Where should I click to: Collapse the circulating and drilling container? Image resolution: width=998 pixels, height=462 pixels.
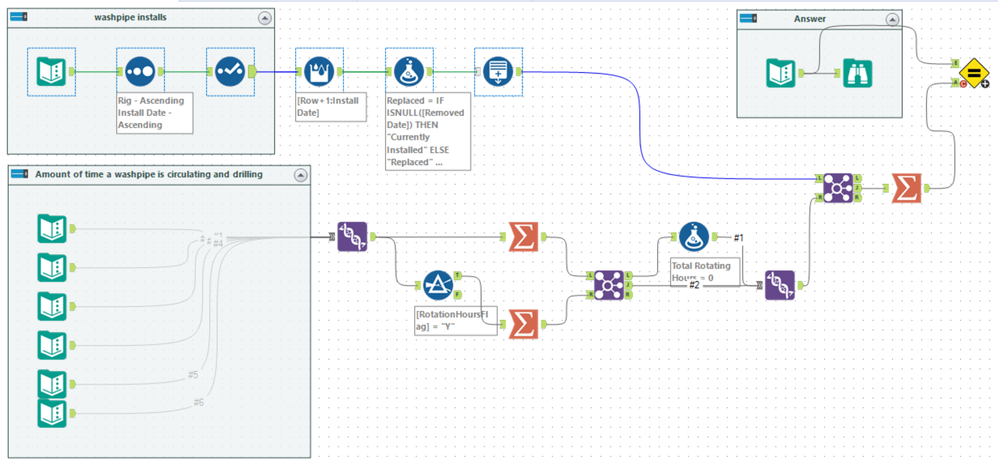(300, 175)
